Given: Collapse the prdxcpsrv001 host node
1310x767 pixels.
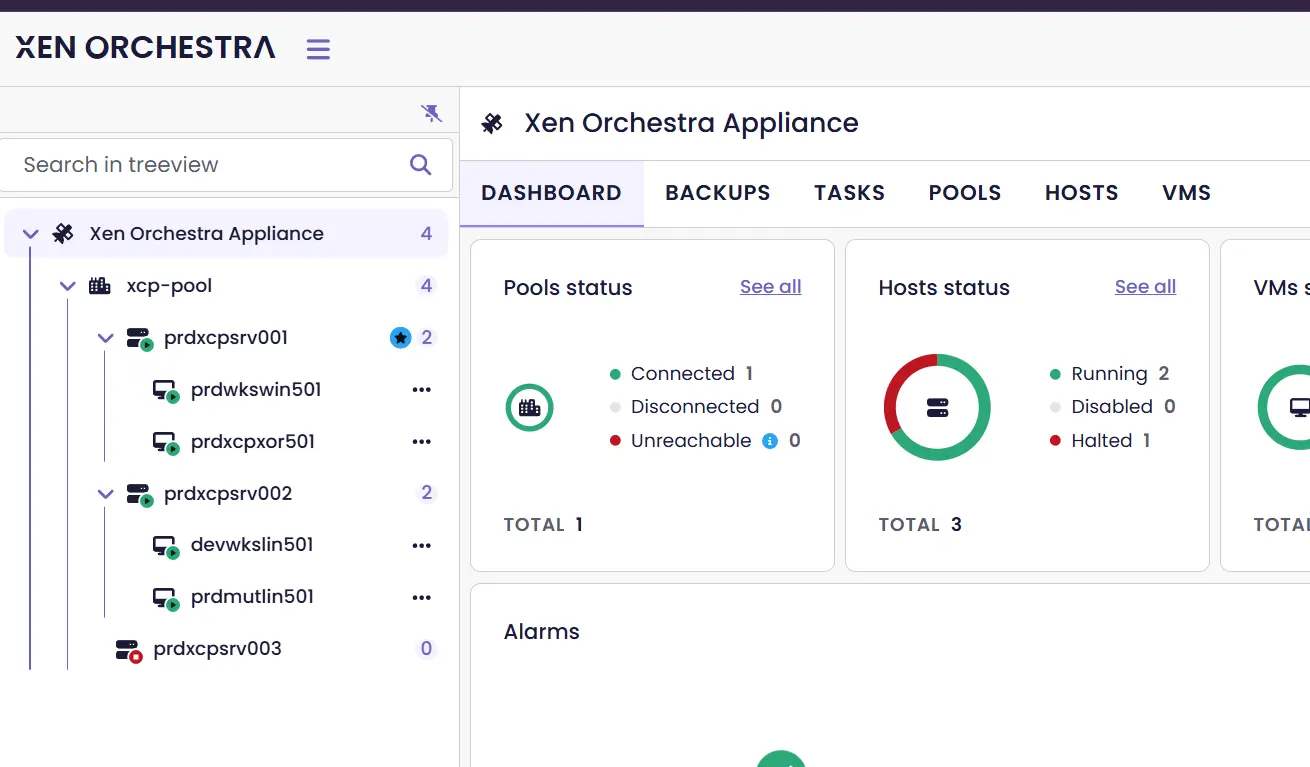Looking at the screenshot, I should click(106, 338).
